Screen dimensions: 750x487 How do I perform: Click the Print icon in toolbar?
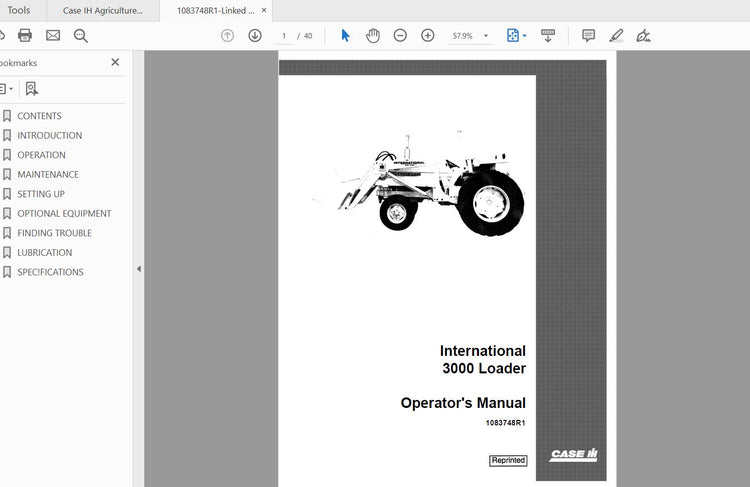pos(25,35)
